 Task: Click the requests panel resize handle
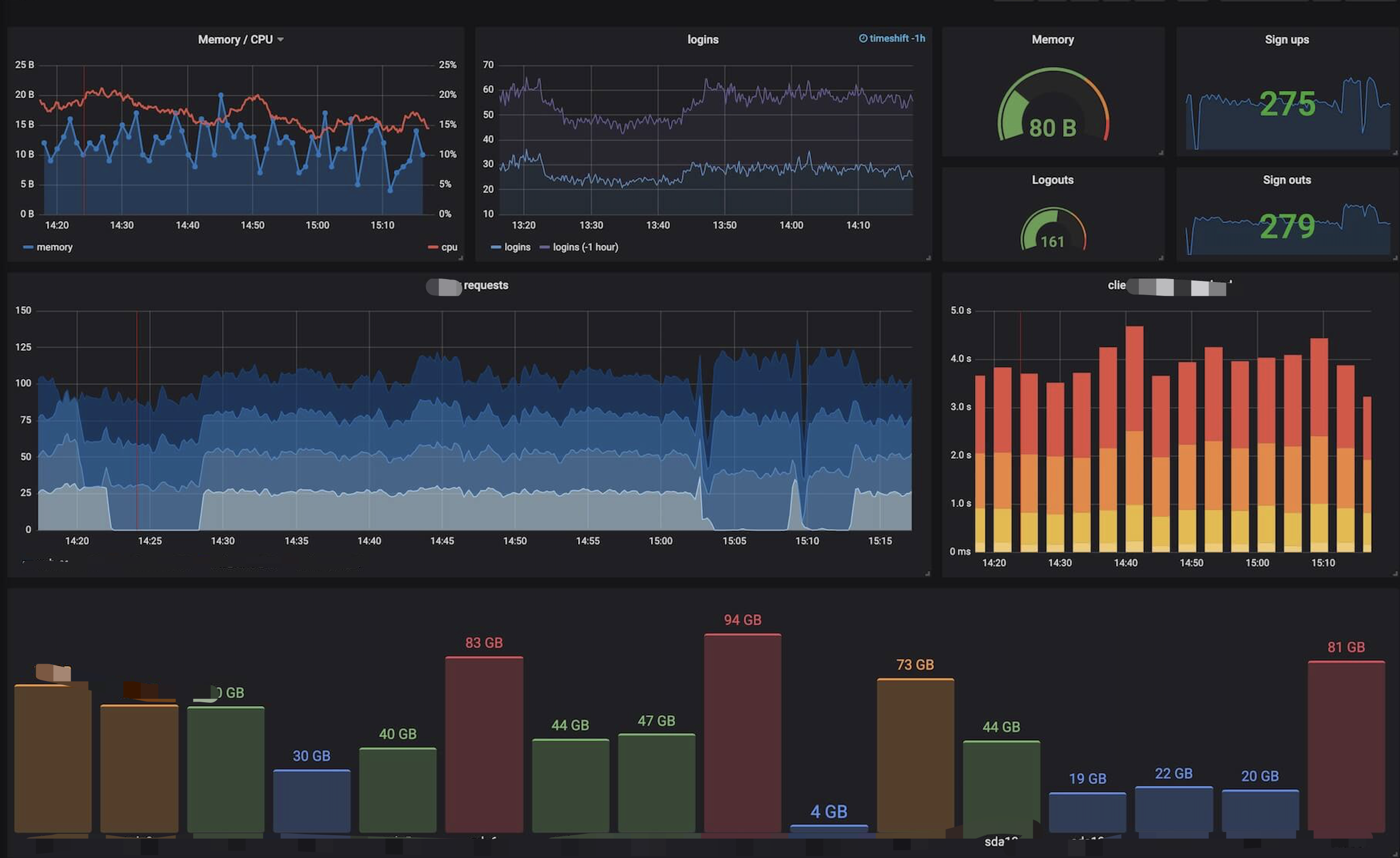[927, 574]
